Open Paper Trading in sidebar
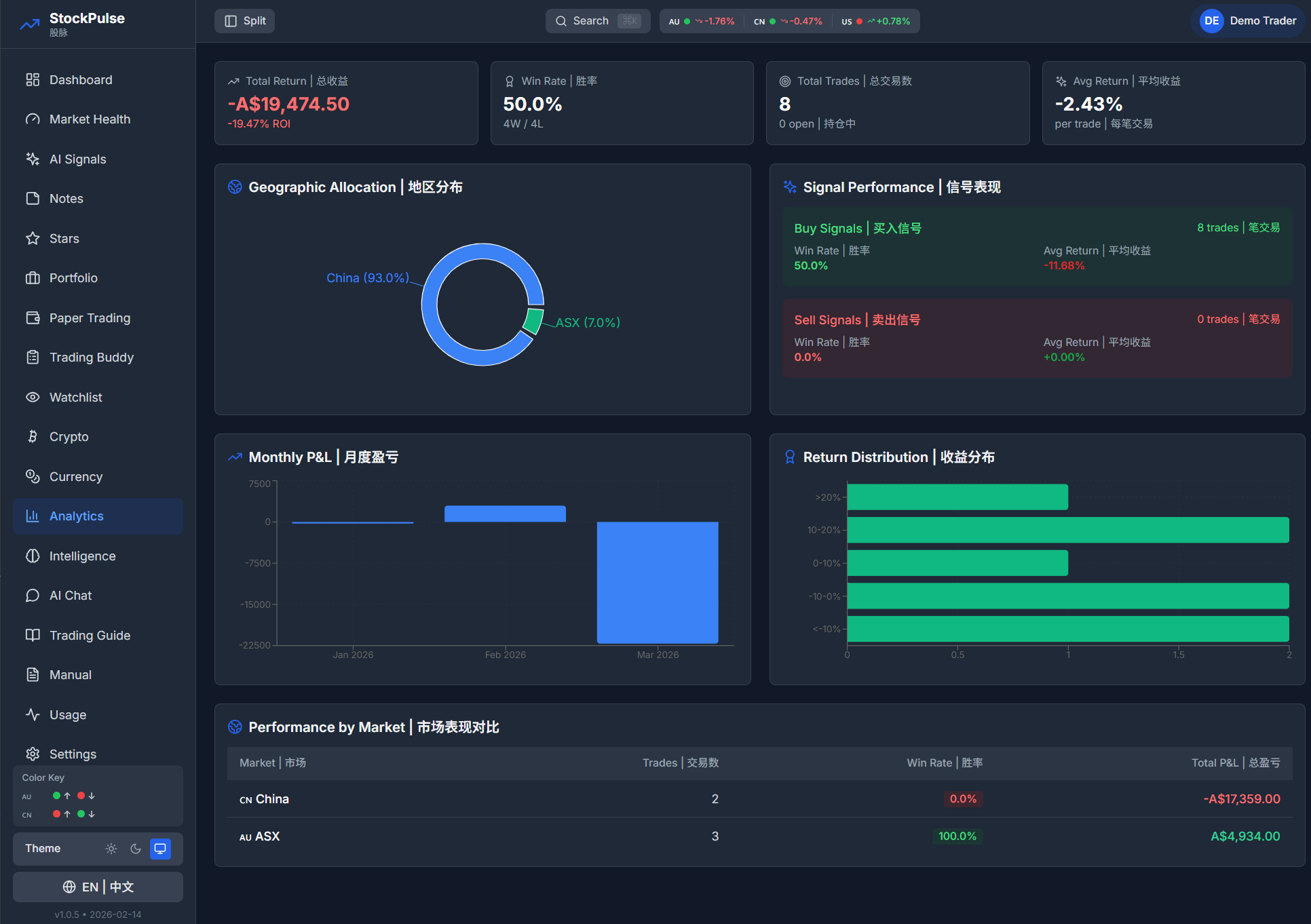Screen dimensions: 1311x924 tap(90, 318)
